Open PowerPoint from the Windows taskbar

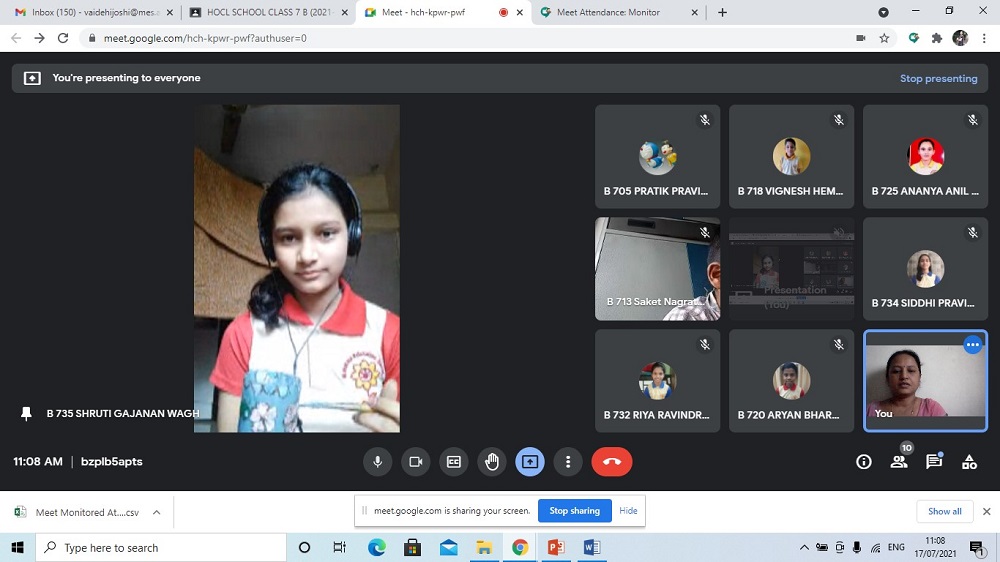556,548
